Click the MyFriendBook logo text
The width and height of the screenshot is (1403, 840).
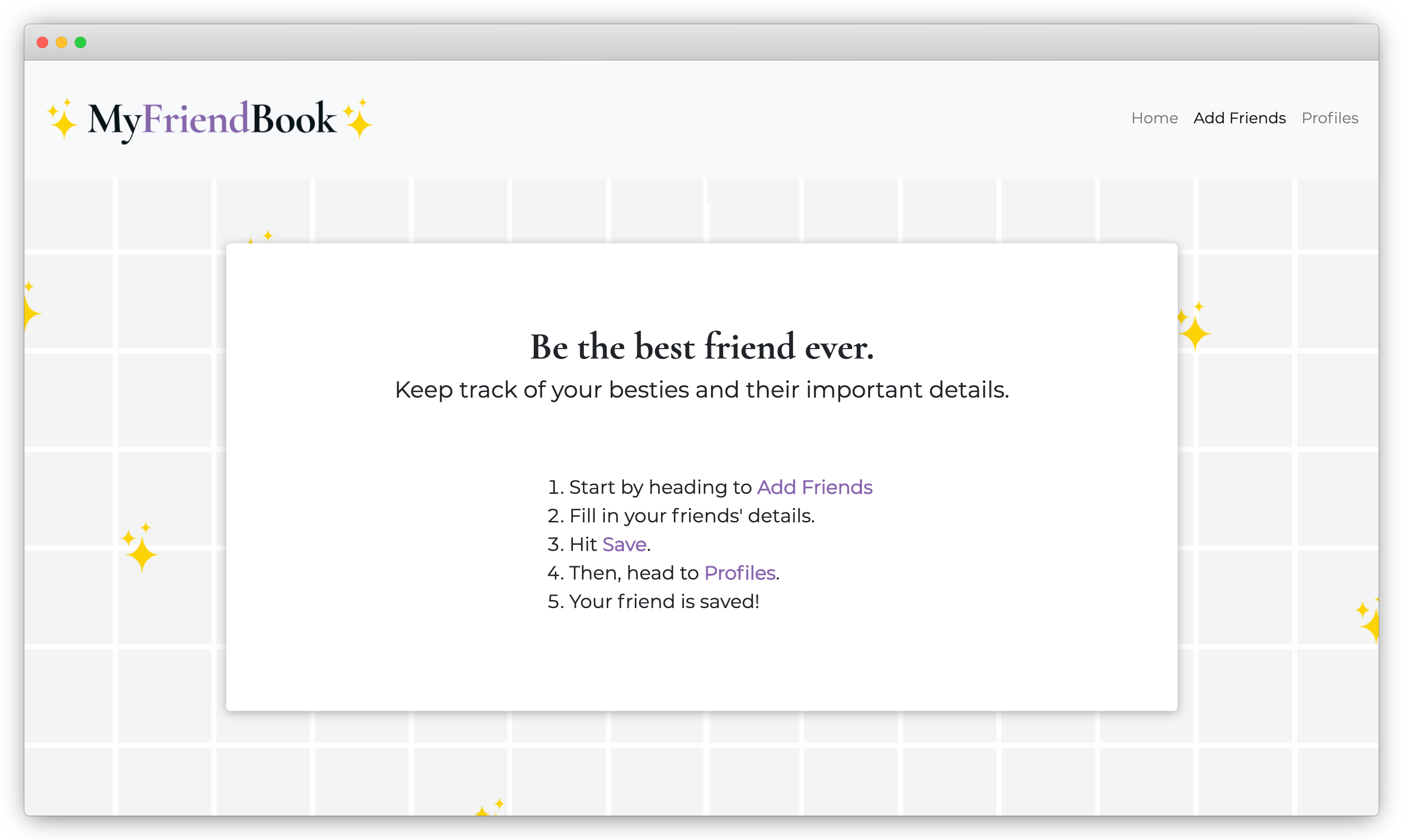point(211,119)
